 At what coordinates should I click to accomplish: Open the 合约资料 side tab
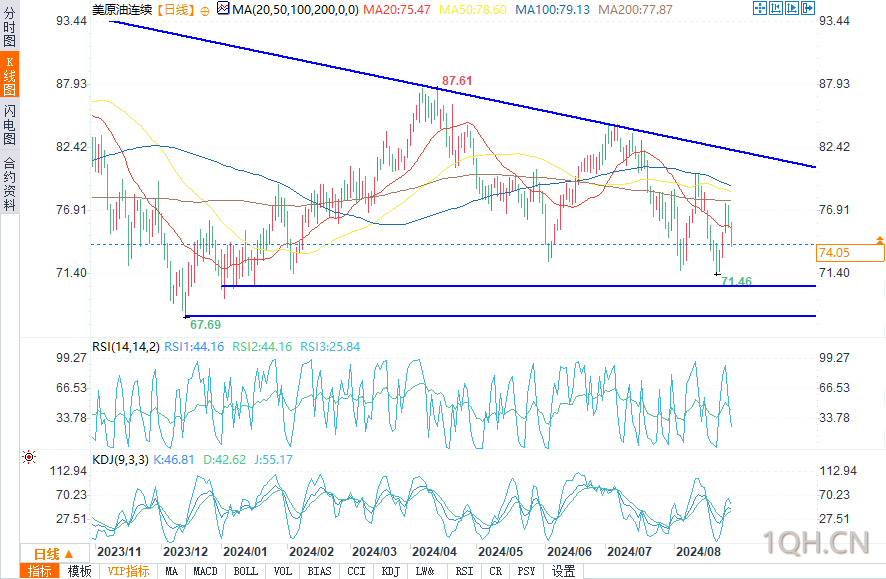pyautogui.click(x=9, y=184)
